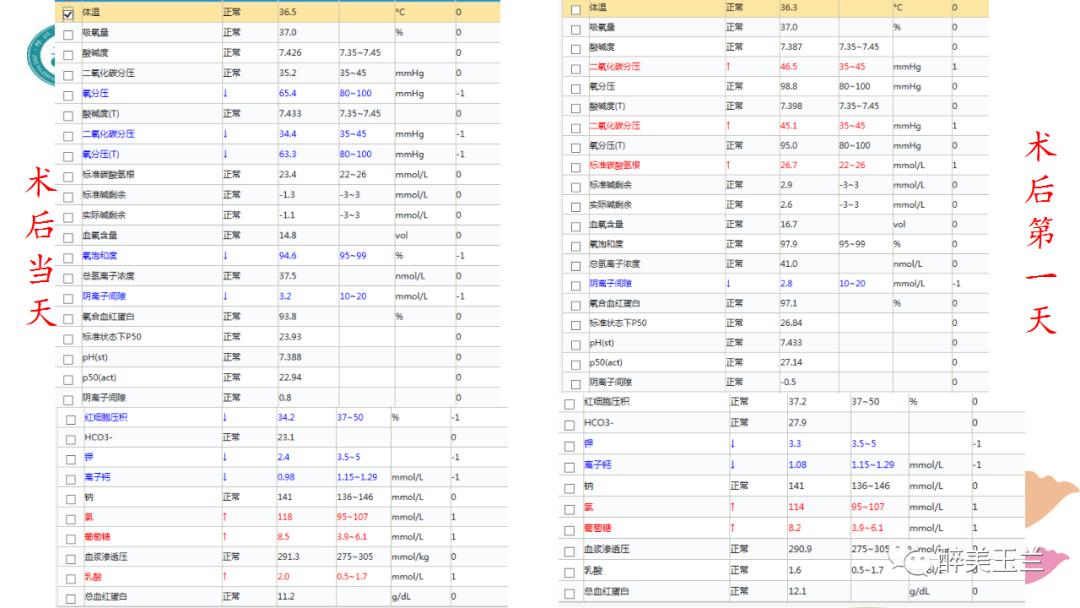This screenshot has height=608, width=1080.
Task: Check 阴离子间隙 3.2 row box in 术后当天 table
Action: tap(68, 298)
